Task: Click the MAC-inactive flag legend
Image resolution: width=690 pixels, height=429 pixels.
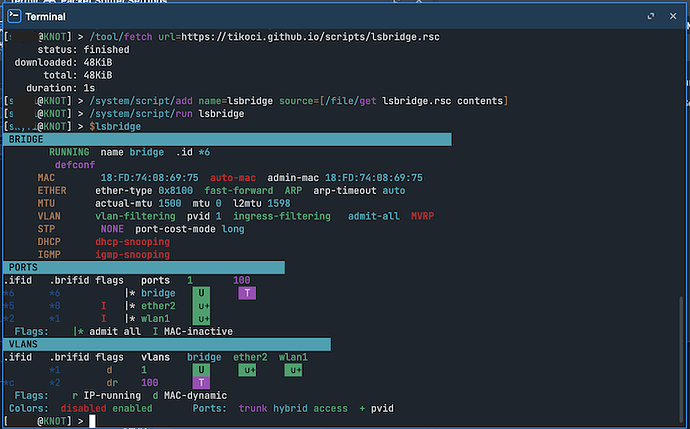Action: pos(198,331)
